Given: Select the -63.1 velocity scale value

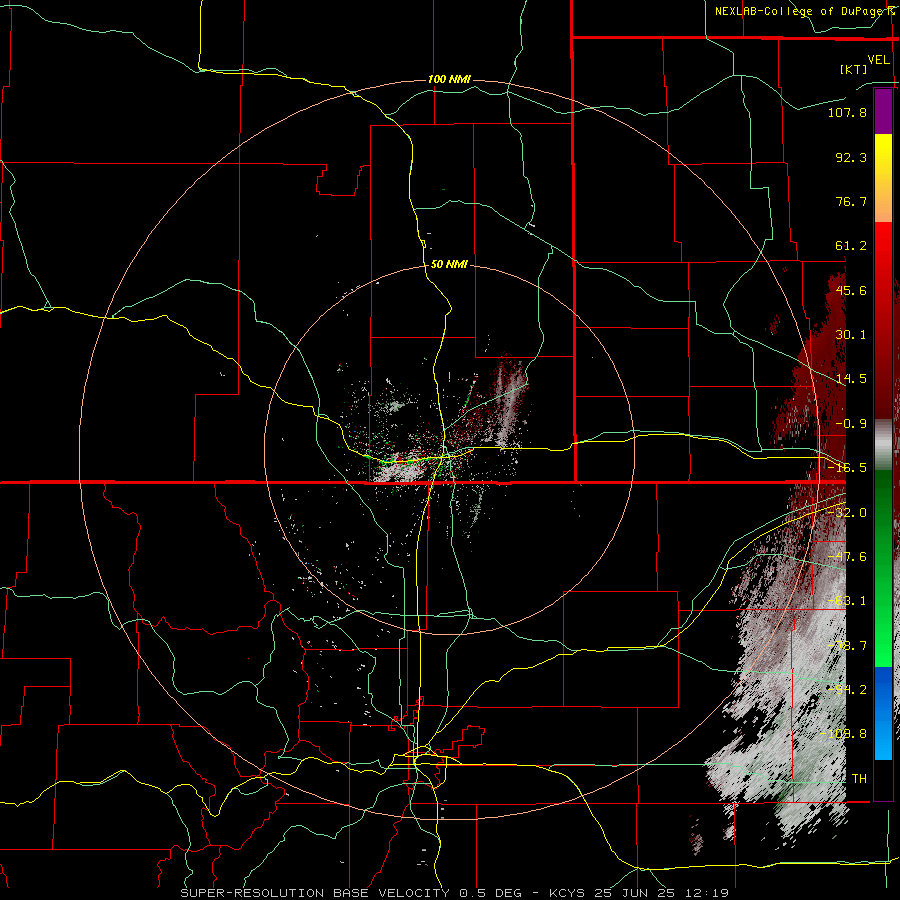Looking at the screenshot, I should pyautogui.click(x=847, y=601).
